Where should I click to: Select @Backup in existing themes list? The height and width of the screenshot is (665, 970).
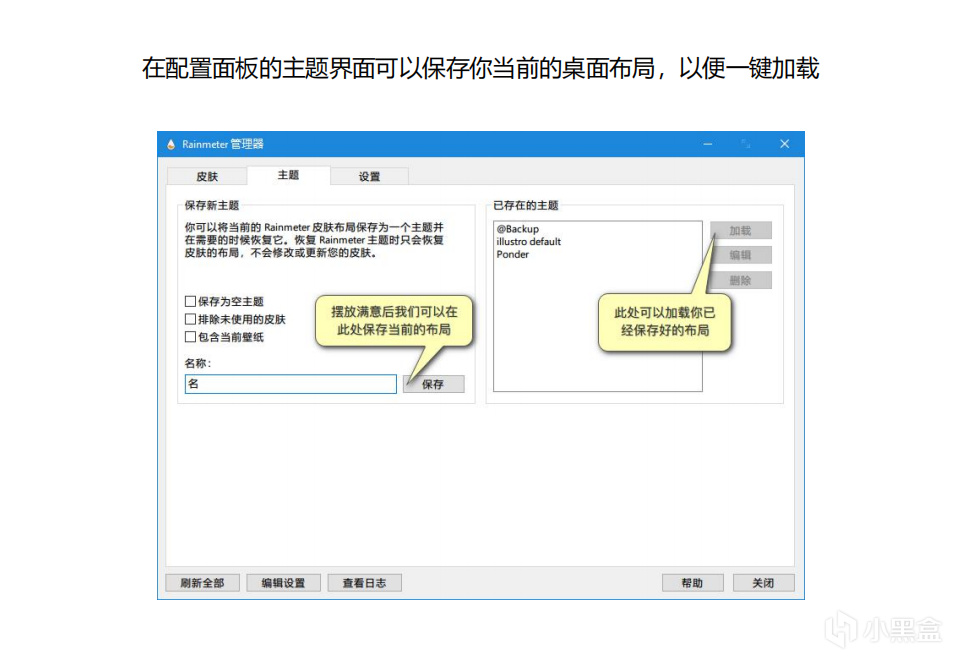click(518, 229)
